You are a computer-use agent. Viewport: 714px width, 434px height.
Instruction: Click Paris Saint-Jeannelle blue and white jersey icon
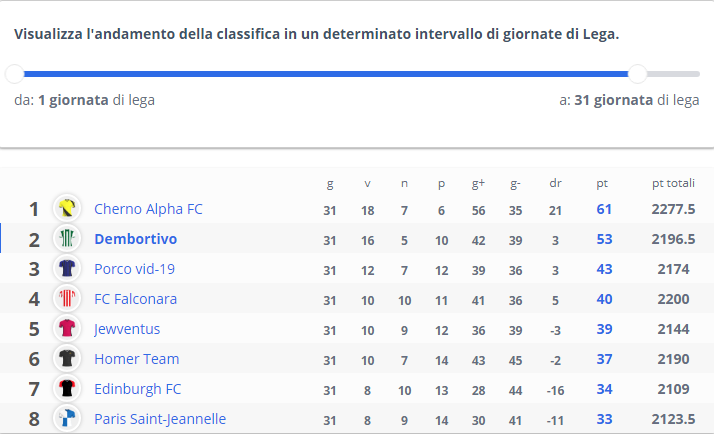[67, 419]
